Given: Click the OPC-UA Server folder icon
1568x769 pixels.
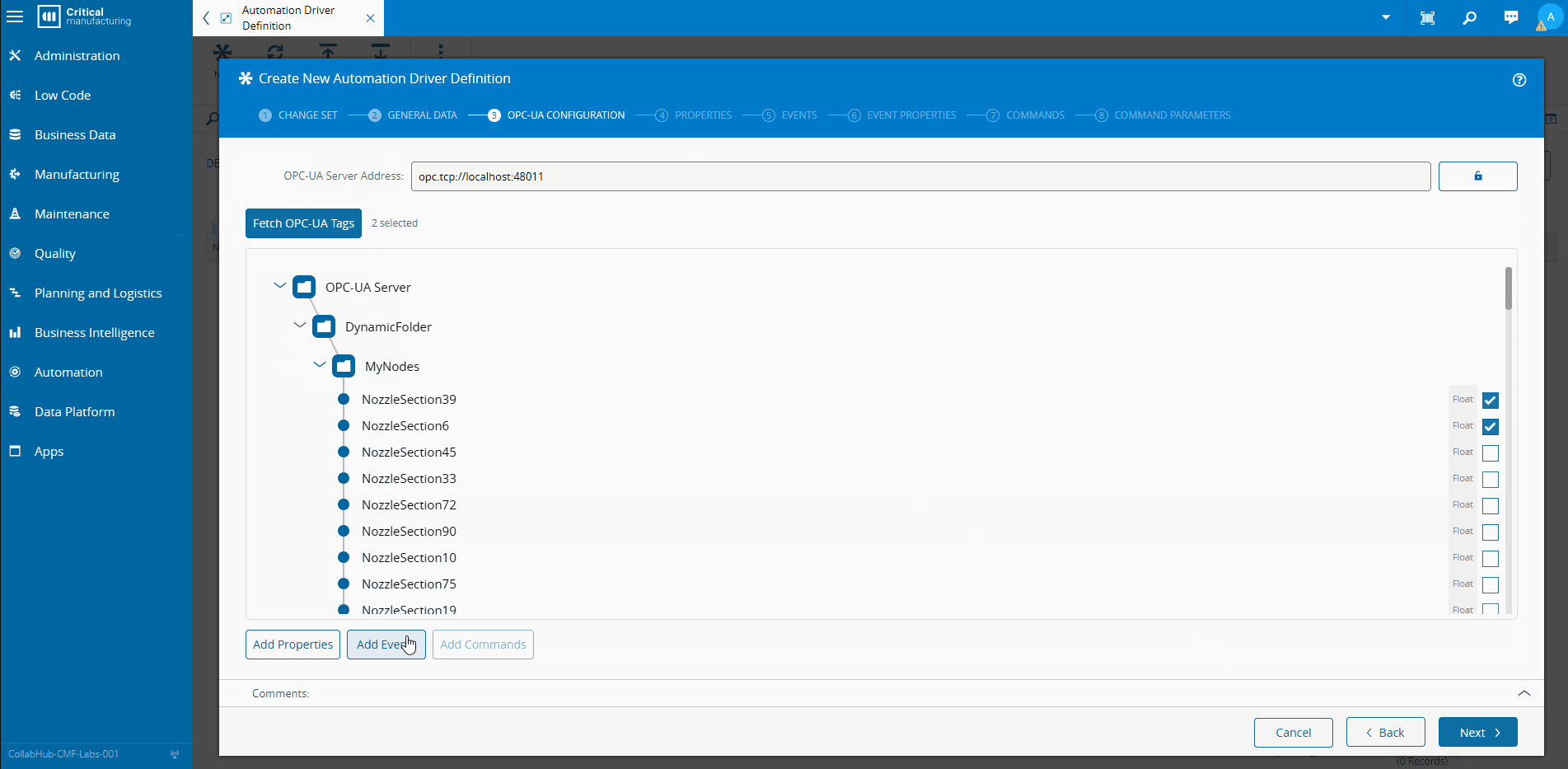Looking at the screenshot, I should click(304, 287).
